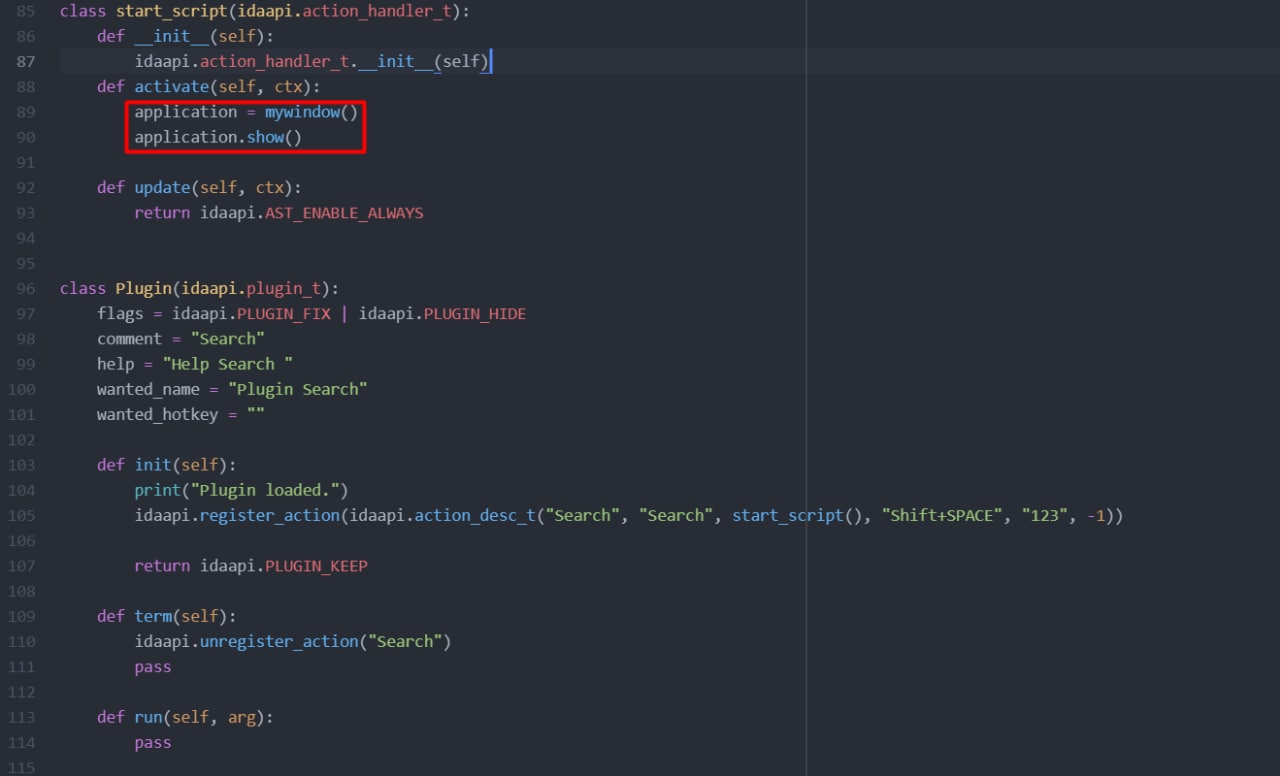Click the mywindow() call on line 89
Image resolution: width=1280 pixels, height=776 pixels.
[311, 112]
